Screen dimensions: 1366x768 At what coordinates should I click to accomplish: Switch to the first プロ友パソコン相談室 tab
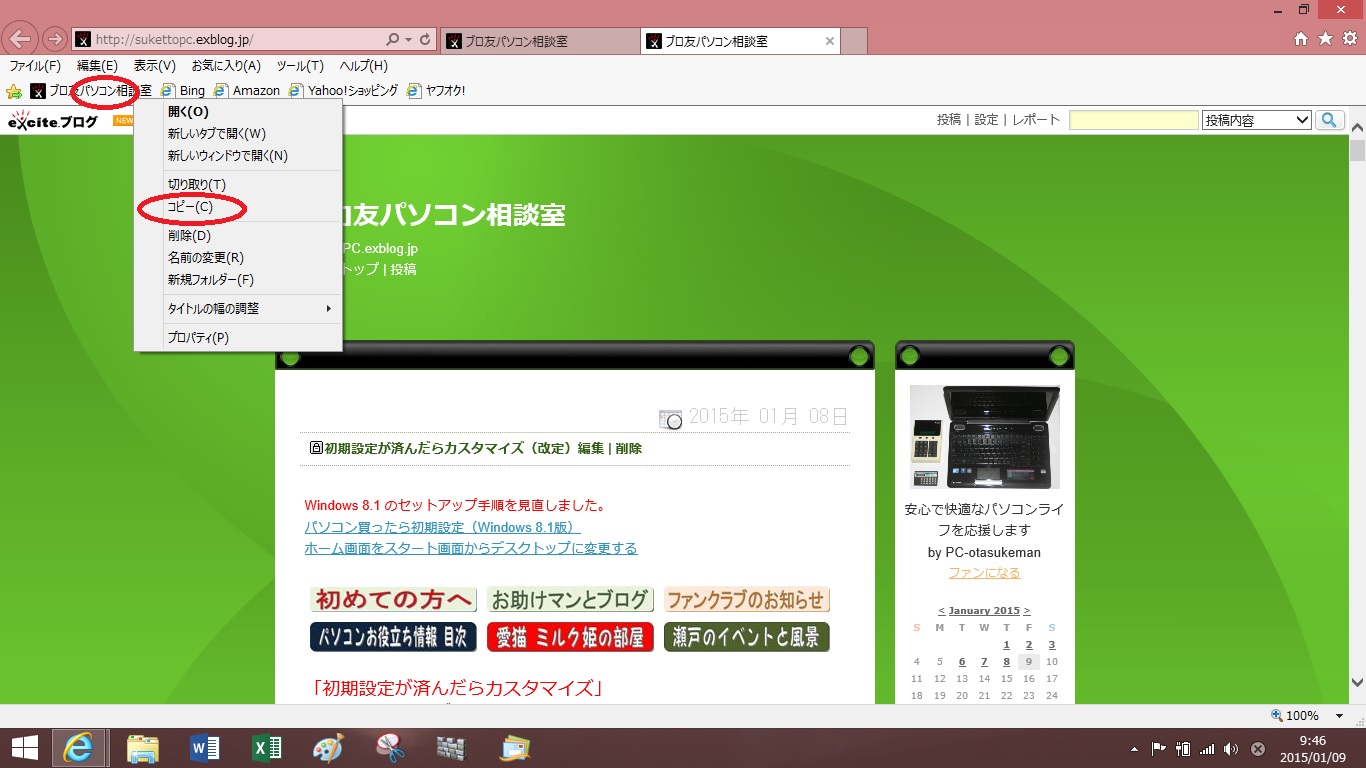(x=538, y=41)
